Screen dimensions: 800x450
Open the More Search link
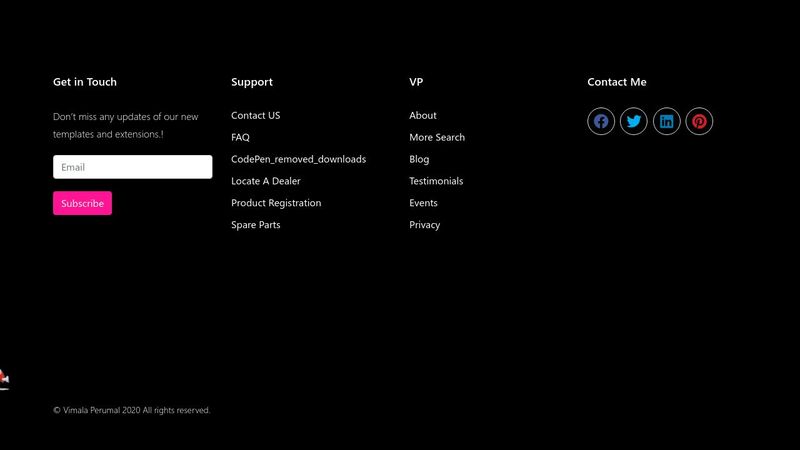coord(437,137)
